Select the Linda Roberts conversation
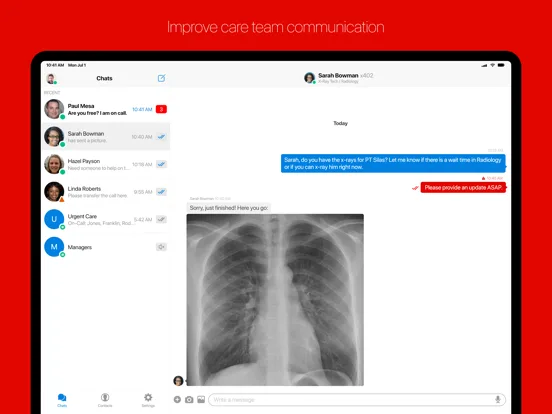The image size is (552, 414). tap(106, 192)
